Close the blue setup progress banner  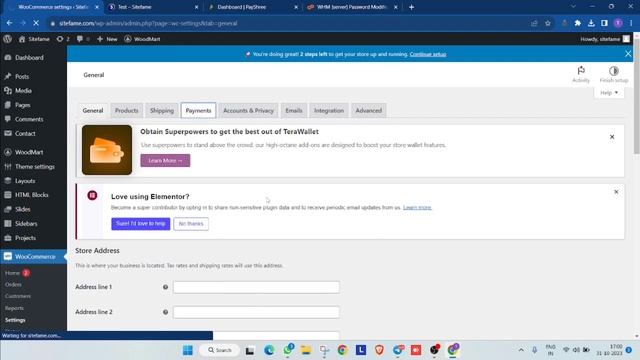click(x=628, y=54)
